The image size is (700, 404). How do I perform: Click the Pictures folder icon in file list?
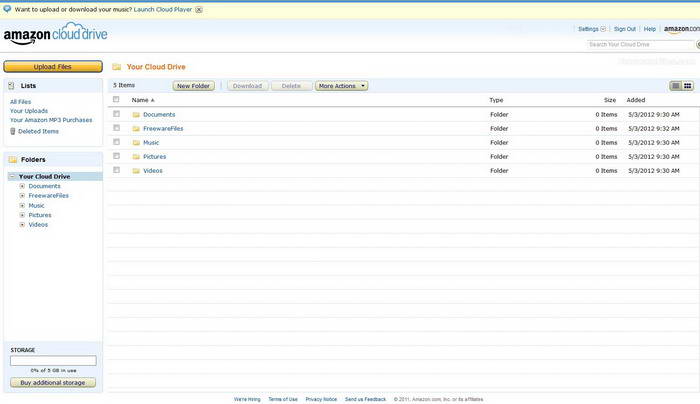136,157
